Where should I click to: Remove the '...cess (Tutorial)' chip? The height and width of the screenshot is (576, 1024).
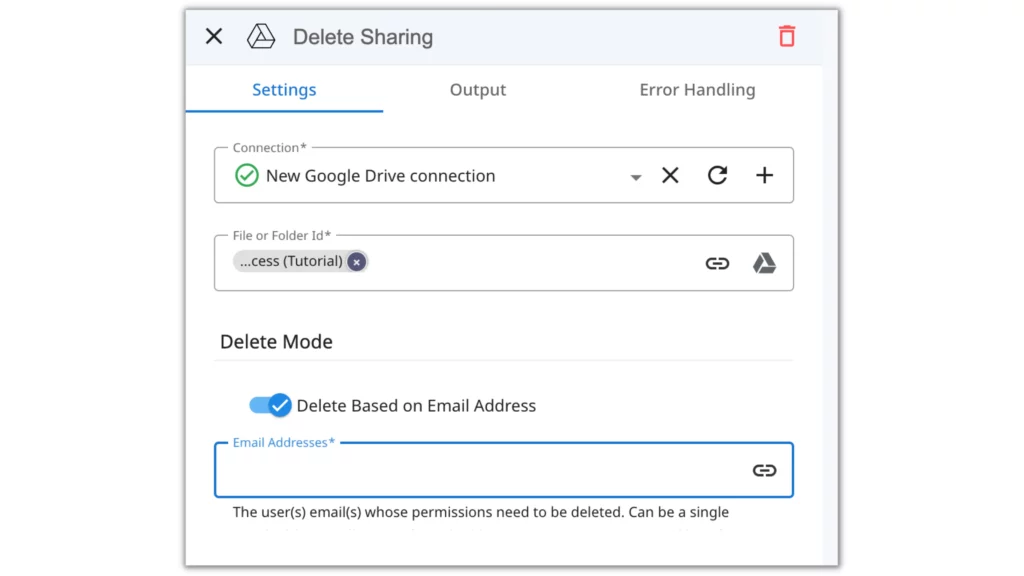click(x=357, y=262)
